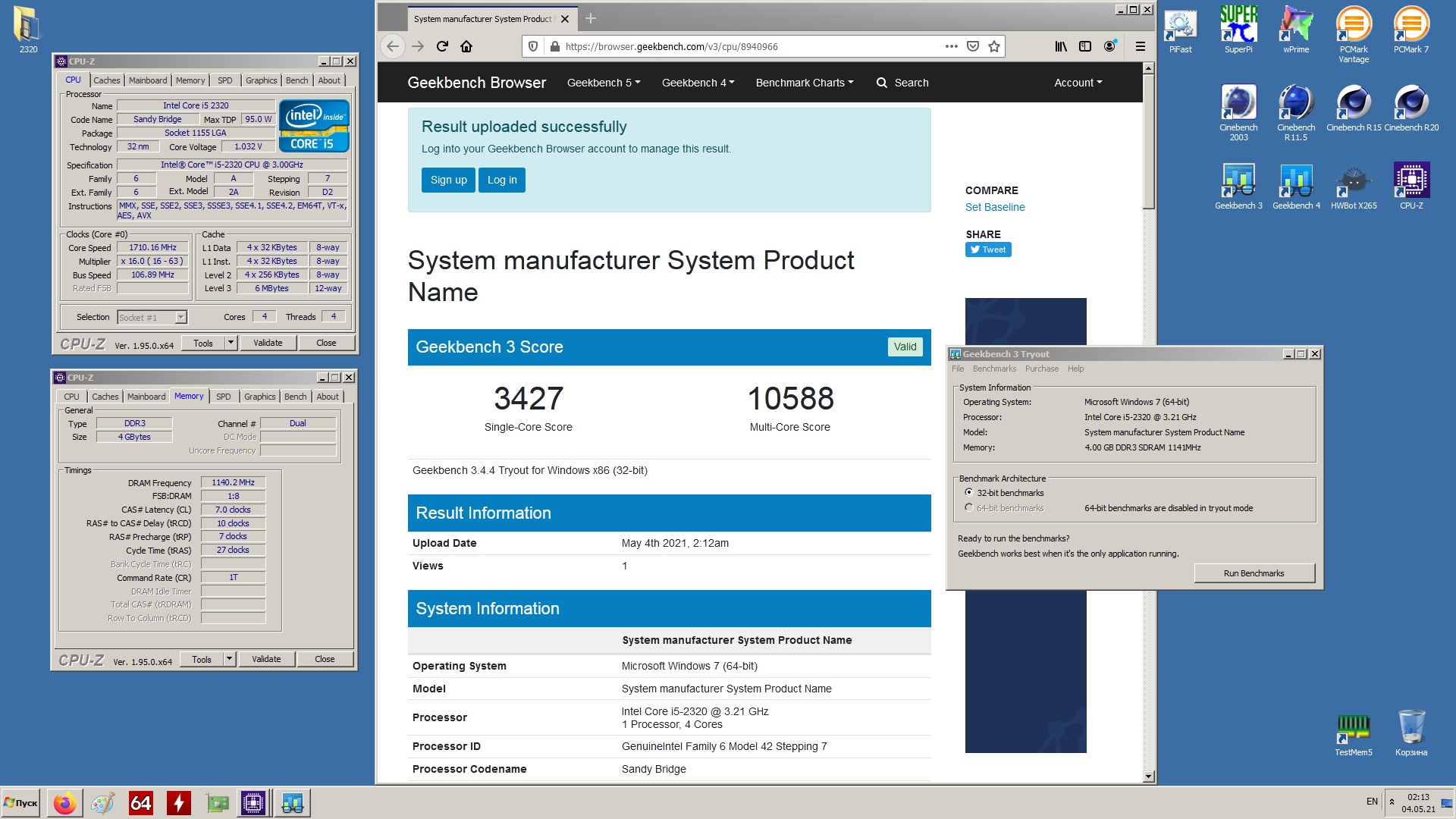Image resolution: width=1456 pixels, height=819 pixels.
Task: Open the TestMem5 desktop shortcut
Action: click(x=1354, y=734)
